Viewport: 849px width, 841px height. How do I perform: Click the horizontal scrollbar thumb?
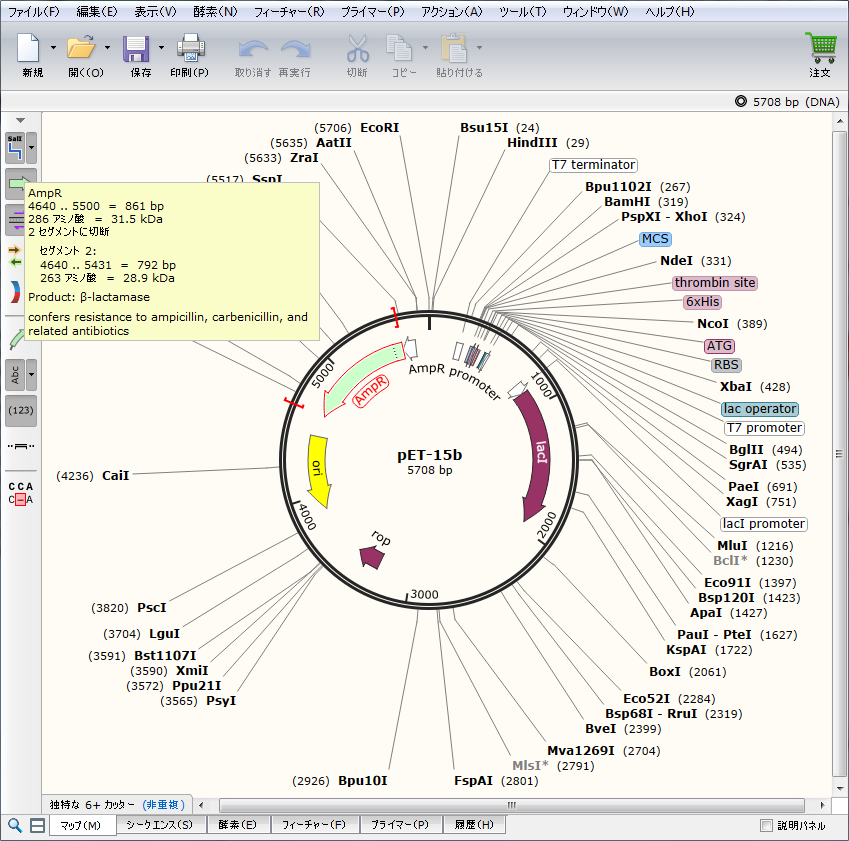click(511, 805)
